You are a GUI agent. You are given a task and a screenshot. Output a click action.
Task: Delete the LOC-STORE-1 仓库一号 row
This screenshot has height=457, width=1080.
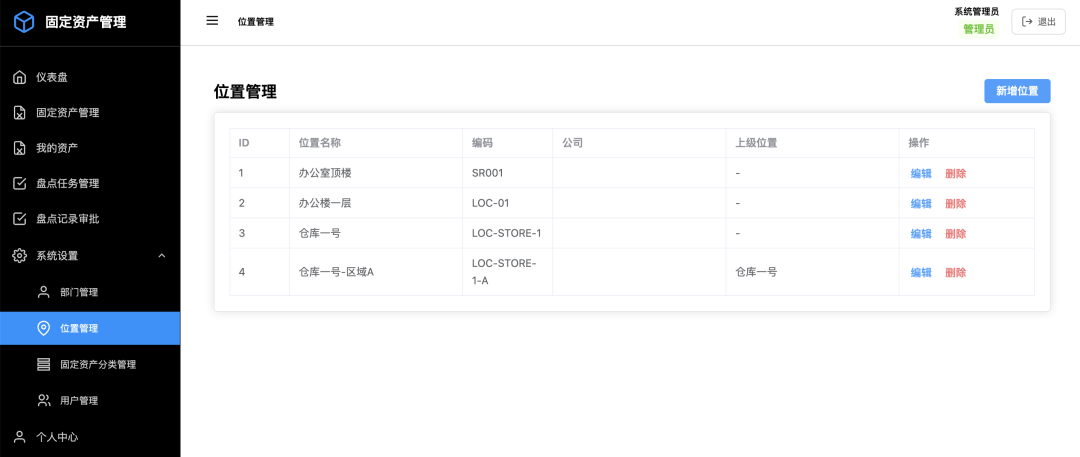tap(955, 234)
